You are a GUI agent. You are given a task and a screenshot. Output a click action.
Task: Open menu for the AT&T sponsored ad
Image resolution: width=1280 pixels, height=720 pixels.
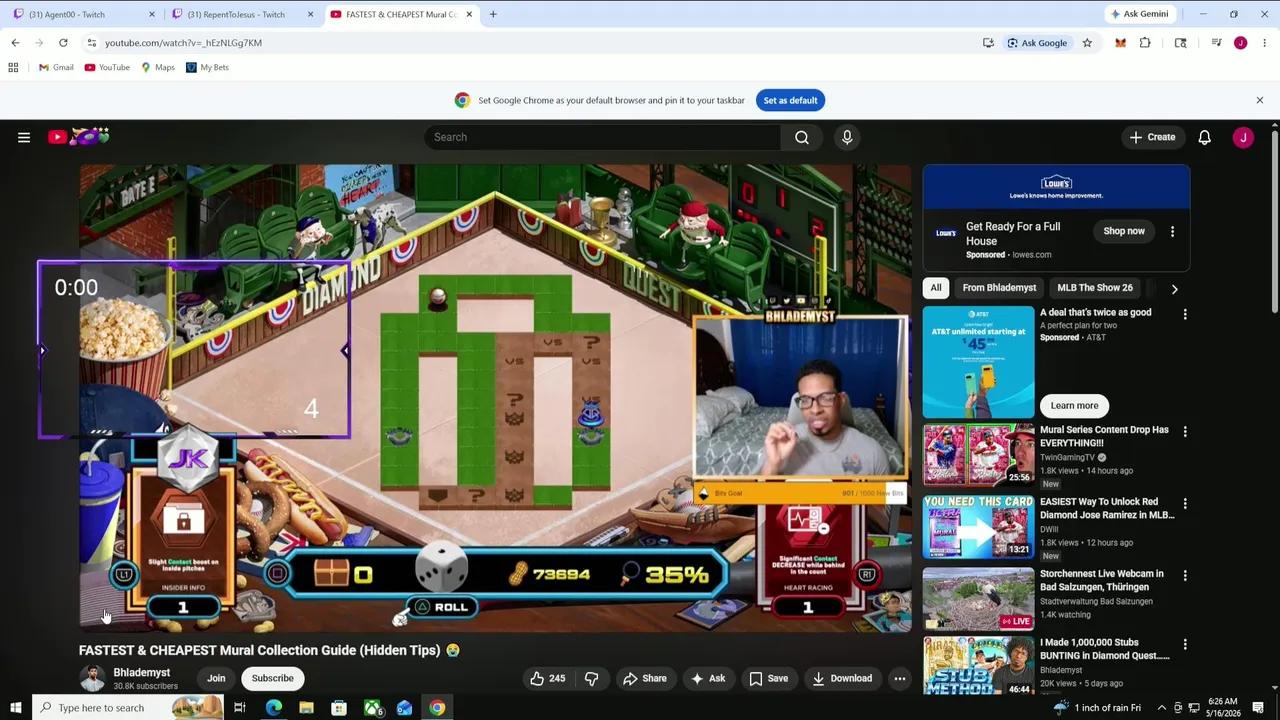click(x=1185, y=314)
